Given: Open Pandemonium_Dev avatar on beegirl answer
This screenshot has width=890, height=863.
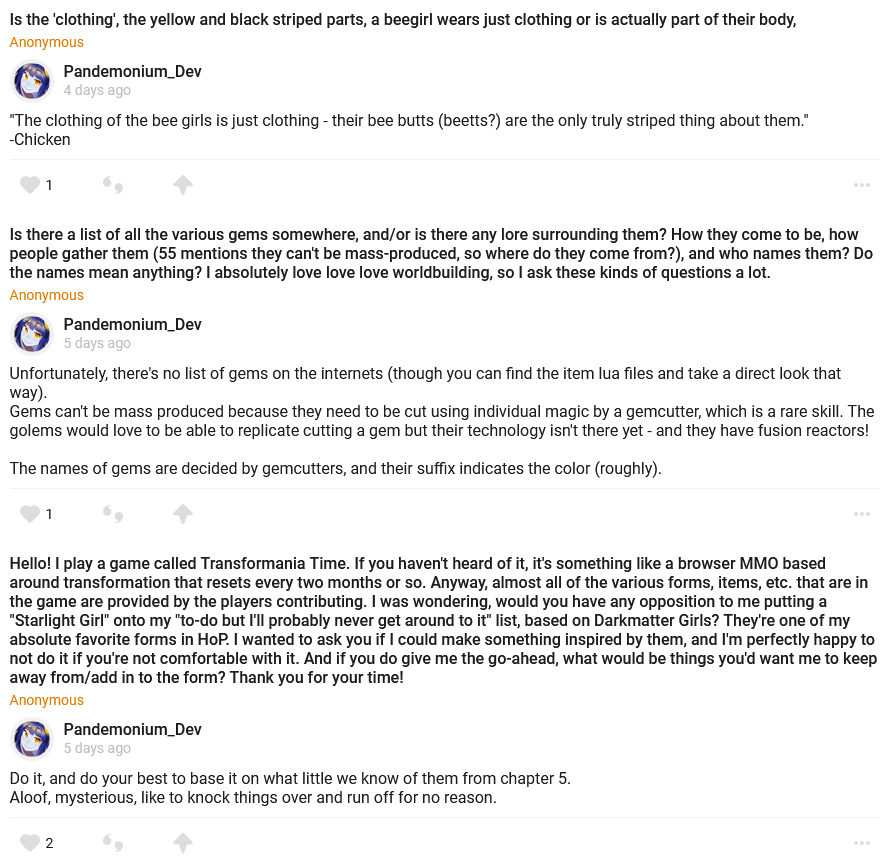Looking at the screenshot, I should pos(32,81).
